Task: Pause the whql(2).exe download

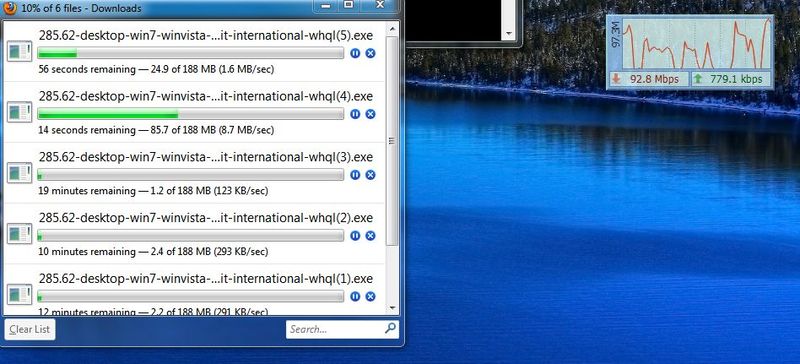Action: click(x=355, y=235)
